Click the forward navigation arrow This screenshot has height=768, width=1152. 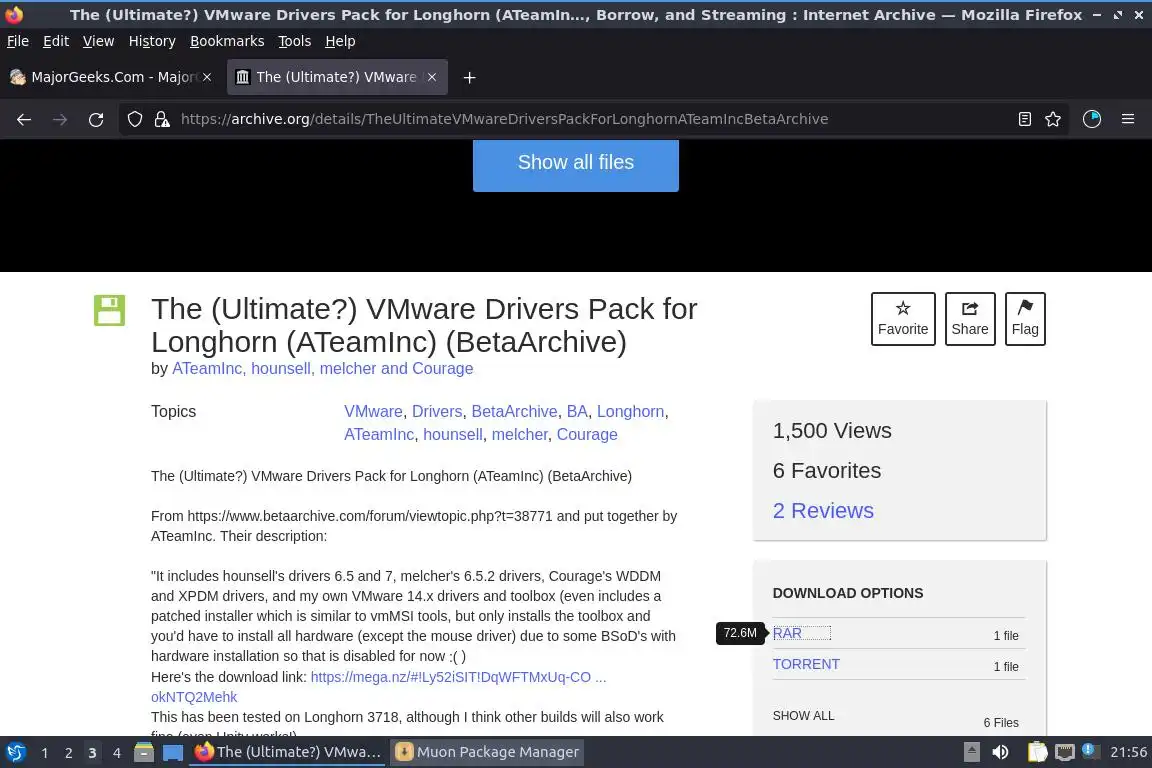click(60, 119)
